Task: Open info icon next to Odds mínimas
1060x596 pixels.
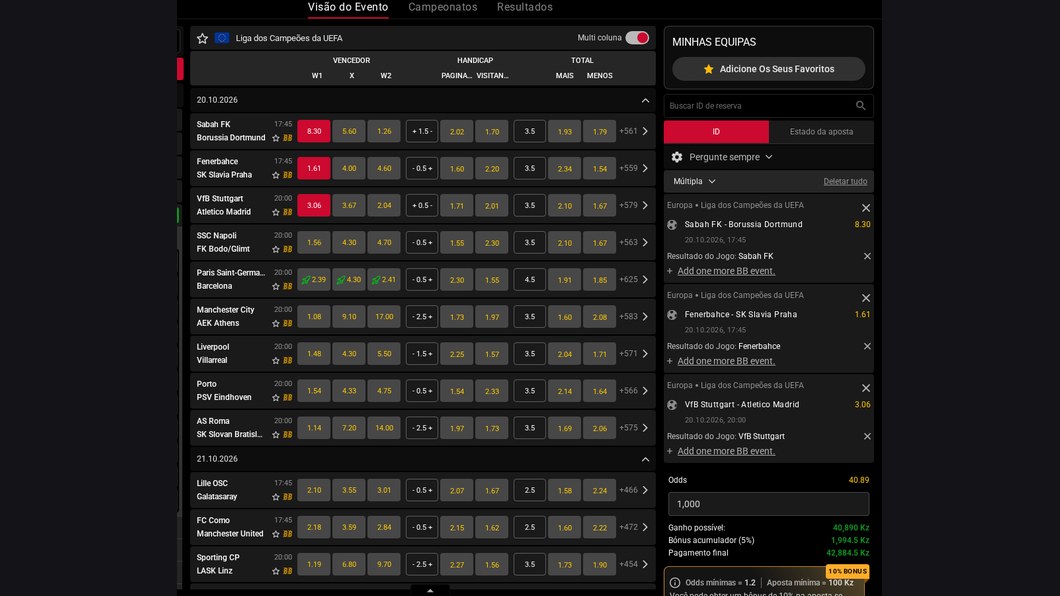Action: pos(675,582)
